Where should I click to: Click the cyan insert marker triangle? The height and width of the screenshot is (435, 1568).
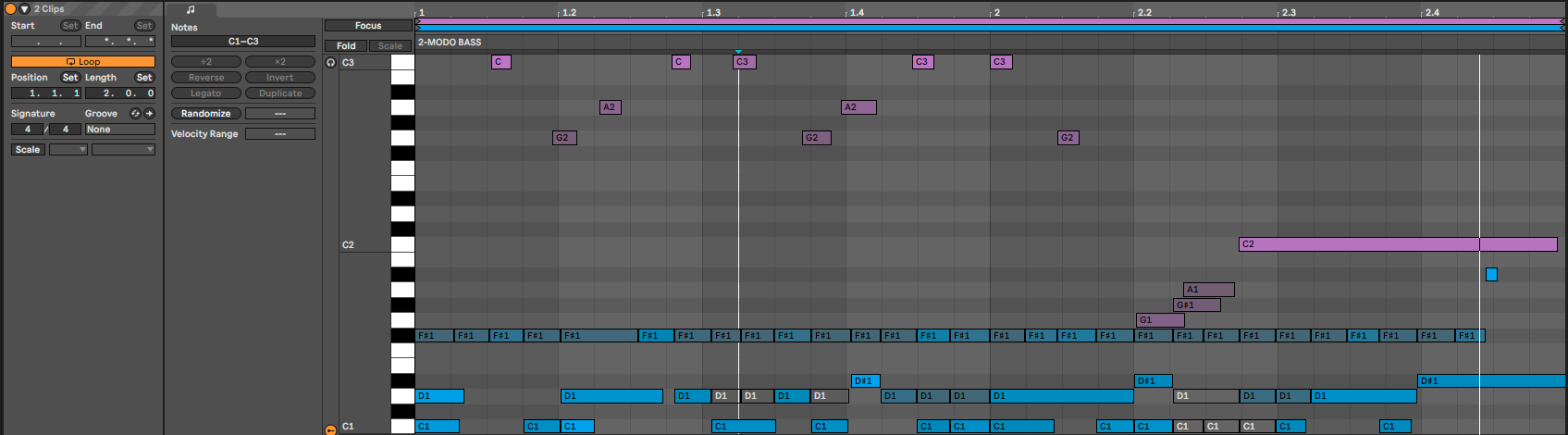click(x=738, y=52)
